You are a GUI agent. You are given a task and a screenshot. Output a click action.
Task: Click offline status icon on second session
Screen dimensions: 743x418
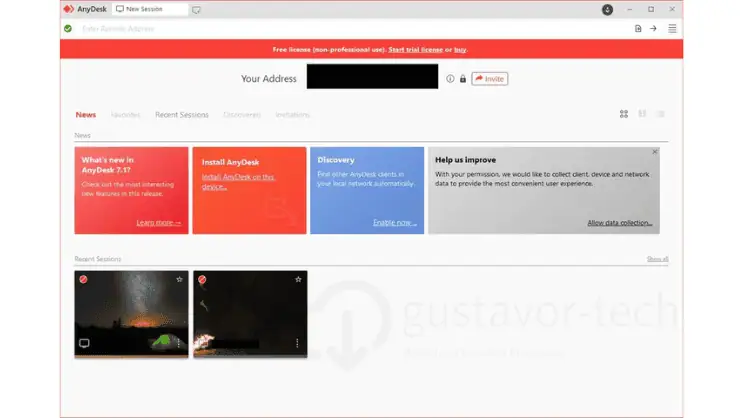coord(202,279)
